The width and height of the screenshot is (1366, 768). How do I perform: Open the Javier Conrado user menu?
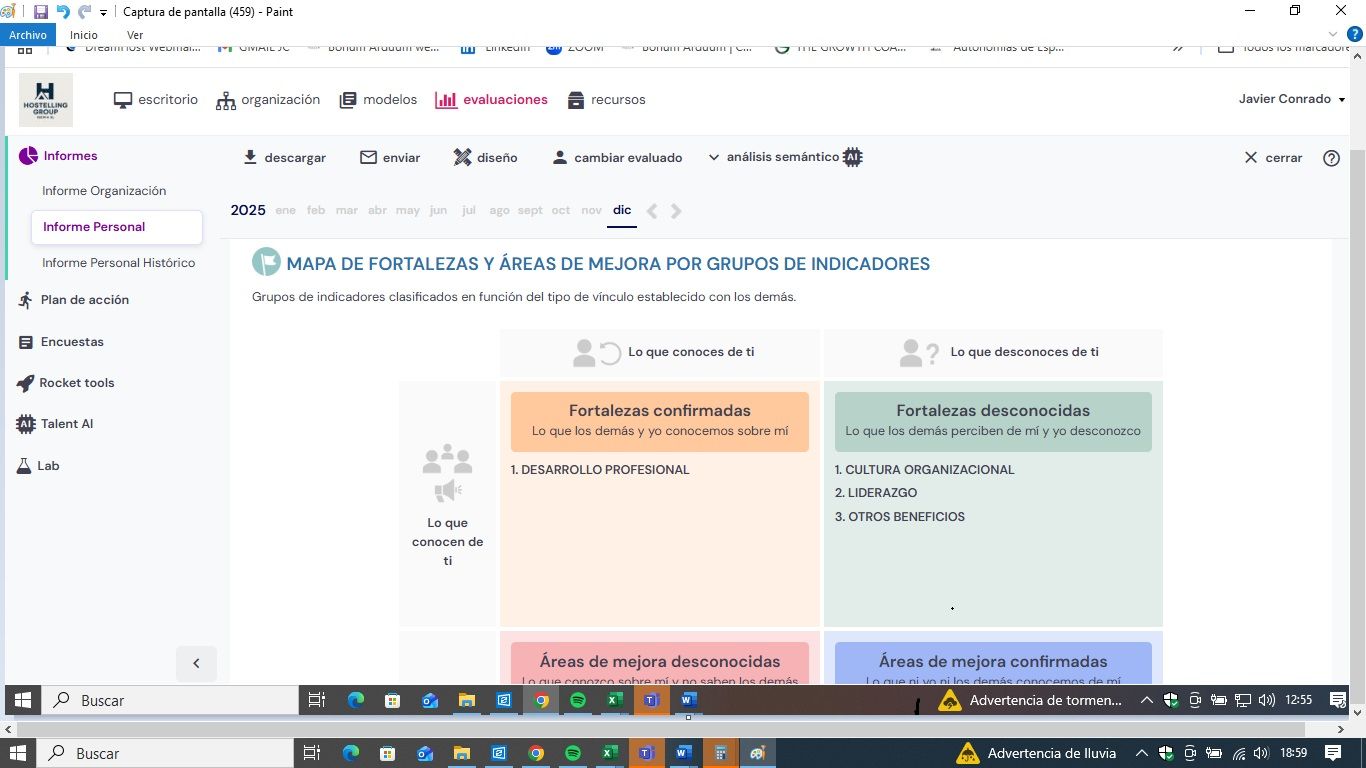(x=1291, y=99)
